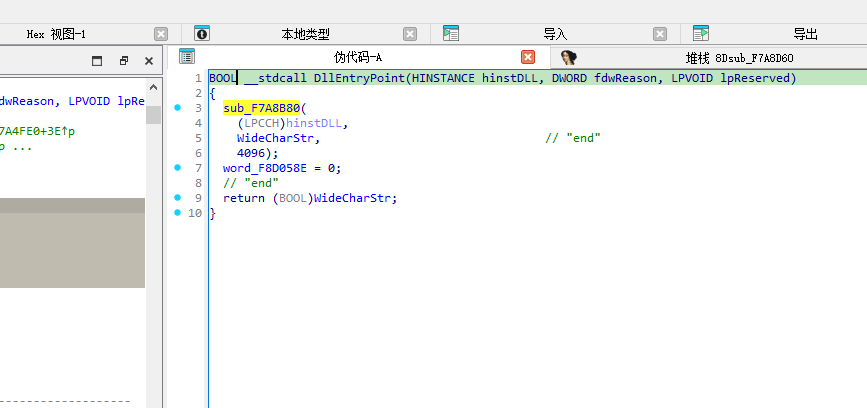Click the Exports tab icon
The height and width of the screenshot is (408, 867).
[701, 33]
